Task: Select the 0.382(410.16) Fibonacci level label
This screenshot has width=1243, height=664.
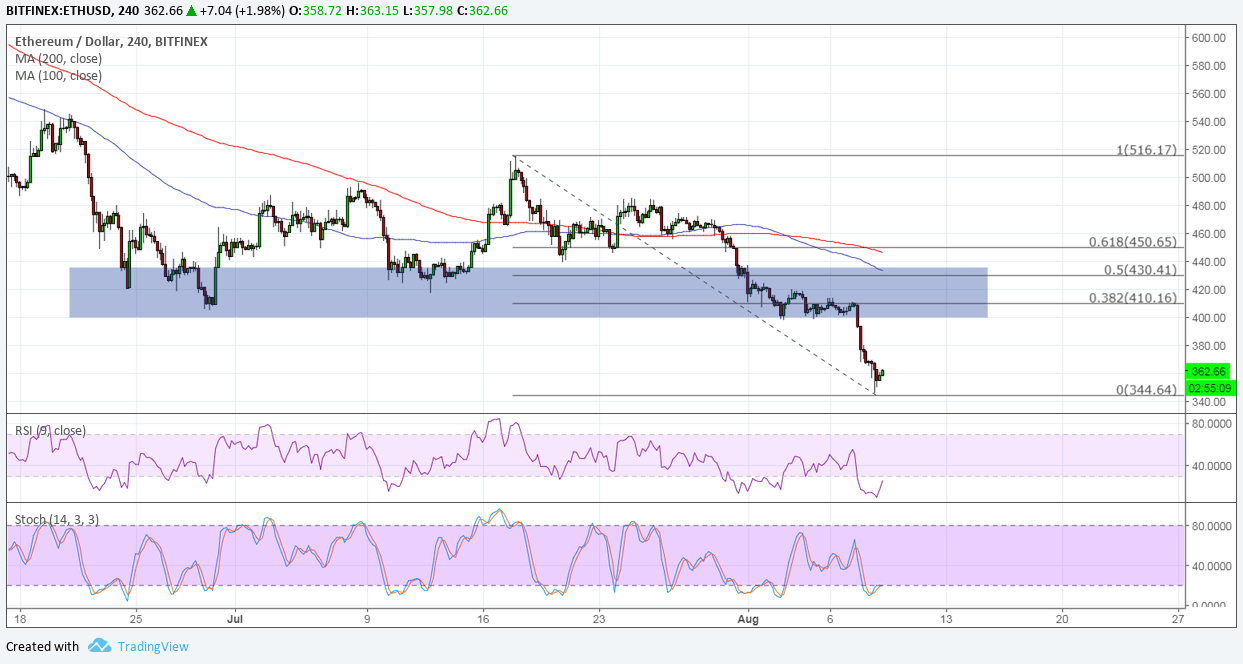Action: pos(1133,298)
